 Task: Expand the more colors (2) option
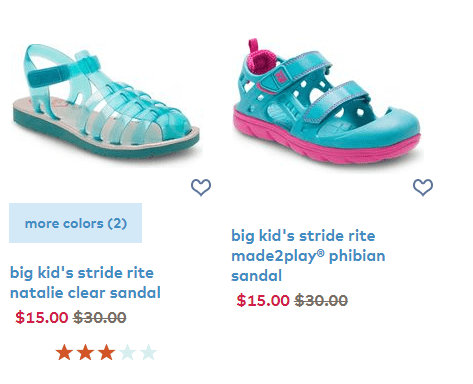75,223
